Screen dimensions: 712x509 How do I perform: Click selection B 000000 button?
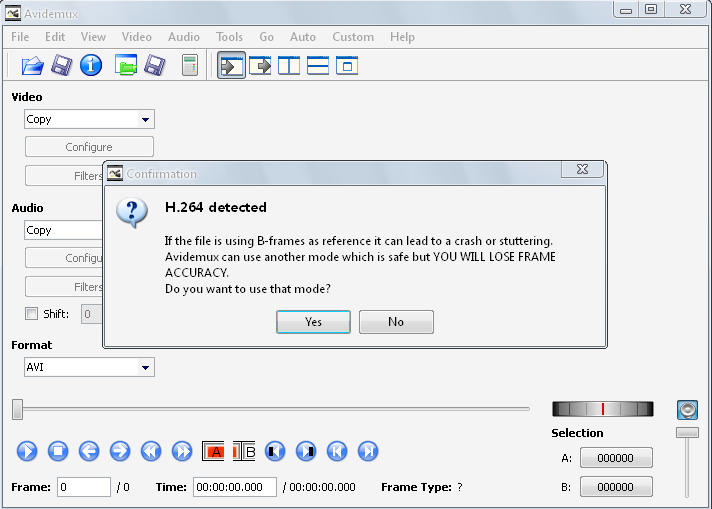pyautogui.click(x=616, y=487)
